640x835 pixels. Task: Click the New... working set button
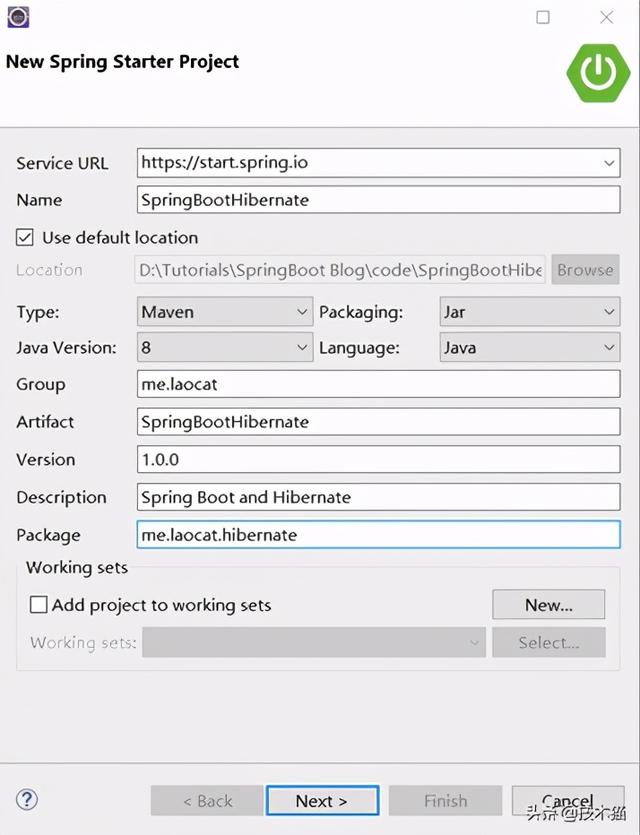(548, 604)
